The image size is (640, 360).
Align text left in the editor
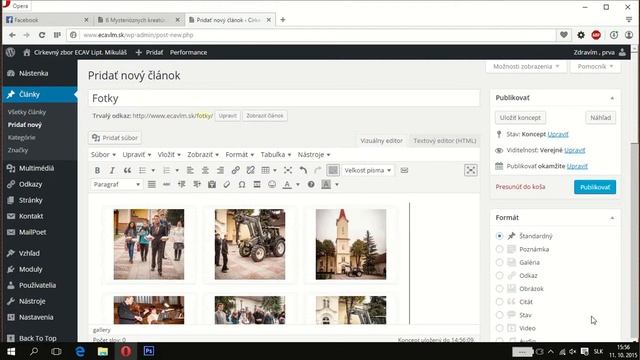(x=190, y=170)
